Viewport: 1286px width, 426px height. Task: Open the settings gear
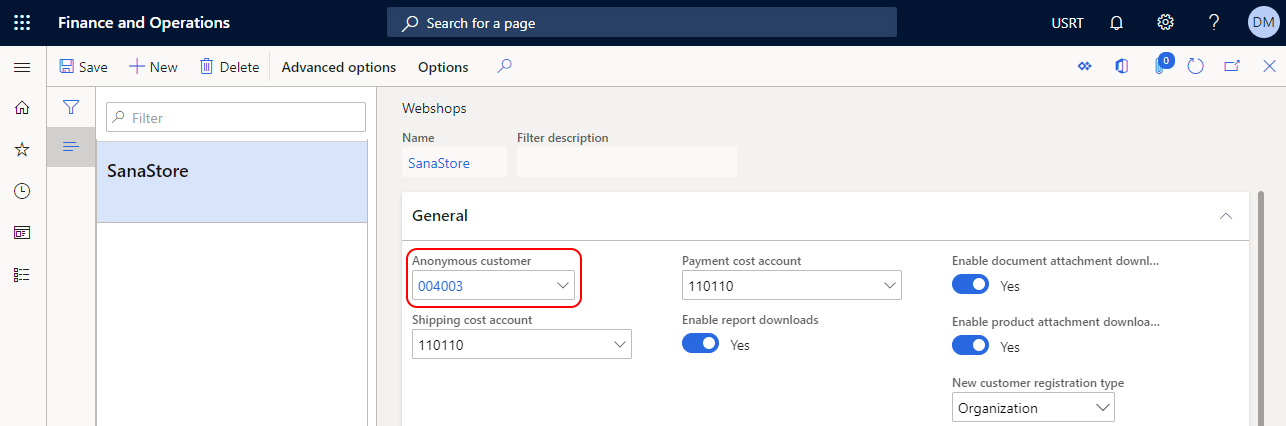tap(1165, 22)
